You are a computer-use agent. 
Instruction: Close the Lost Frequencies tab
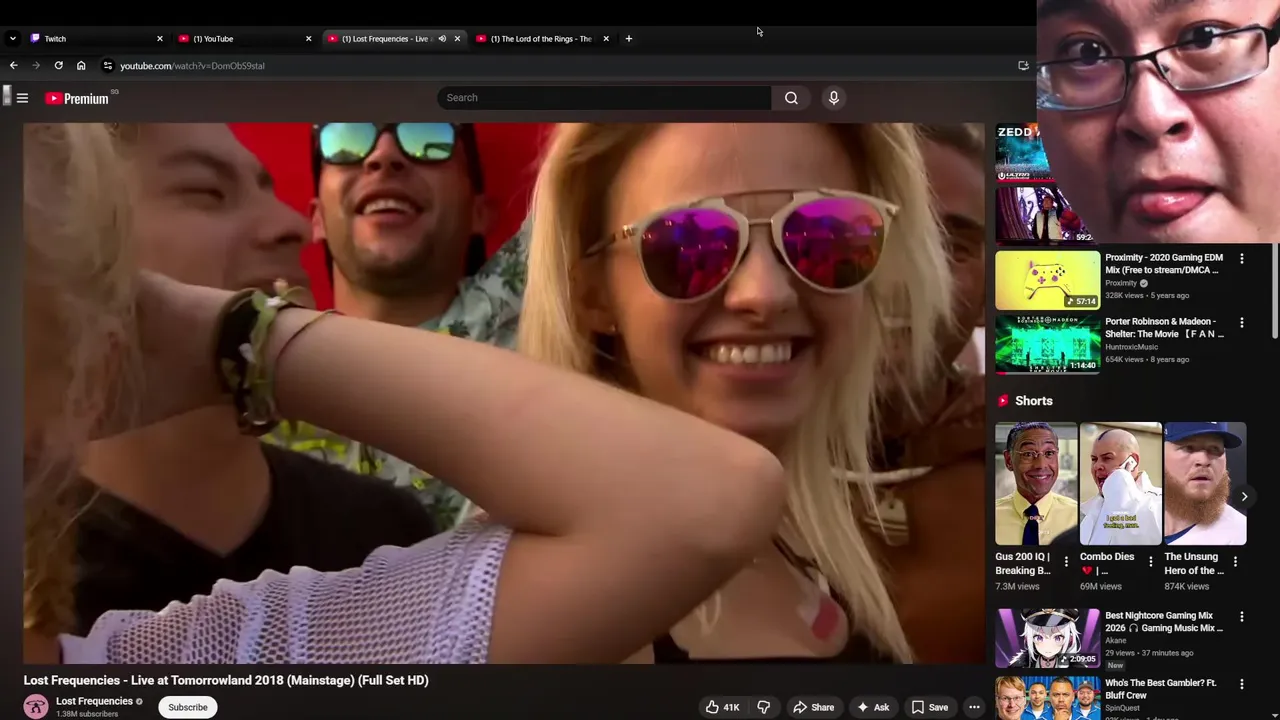457,39
